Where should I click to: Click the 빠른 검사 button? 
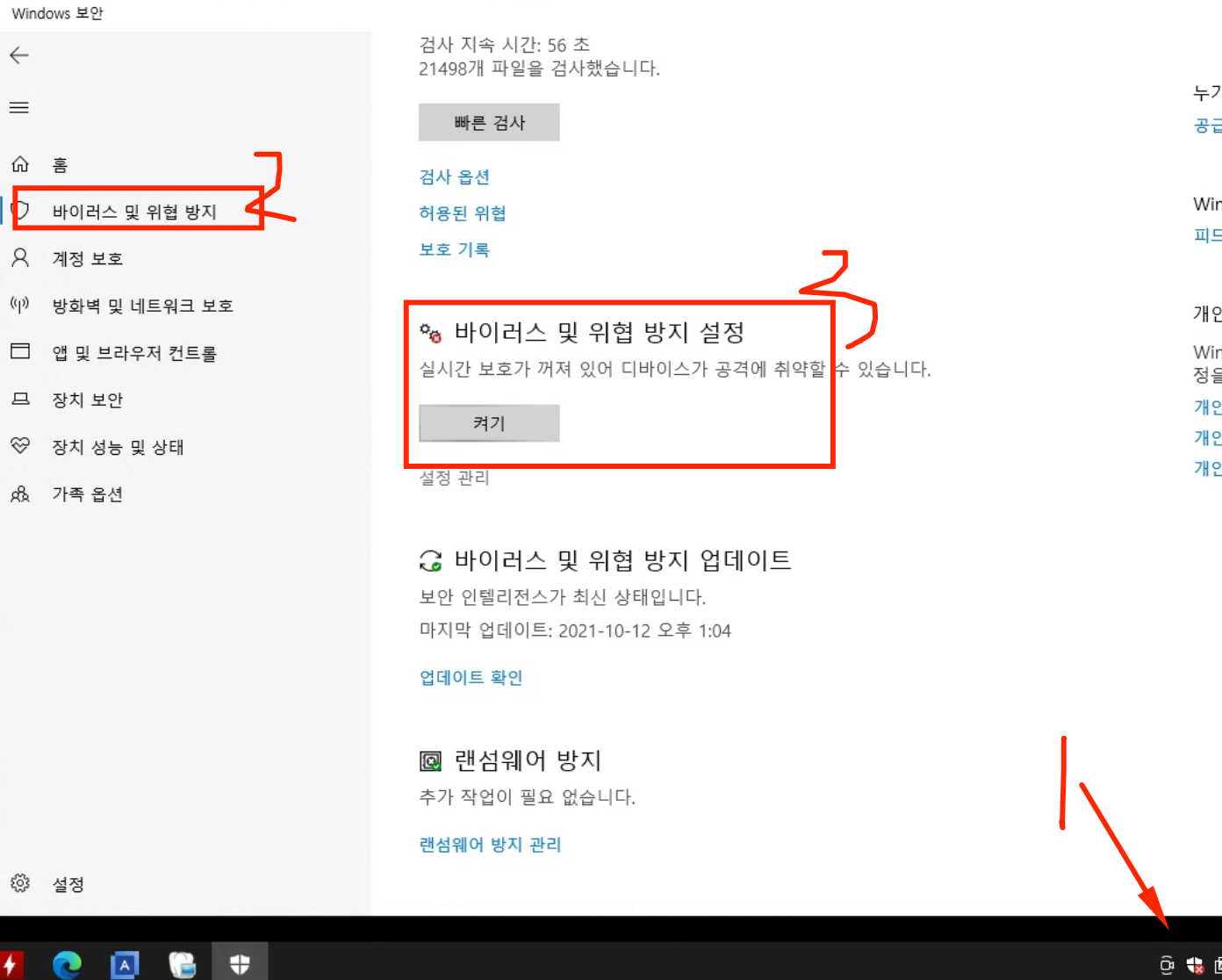click(x=489, y=122)
